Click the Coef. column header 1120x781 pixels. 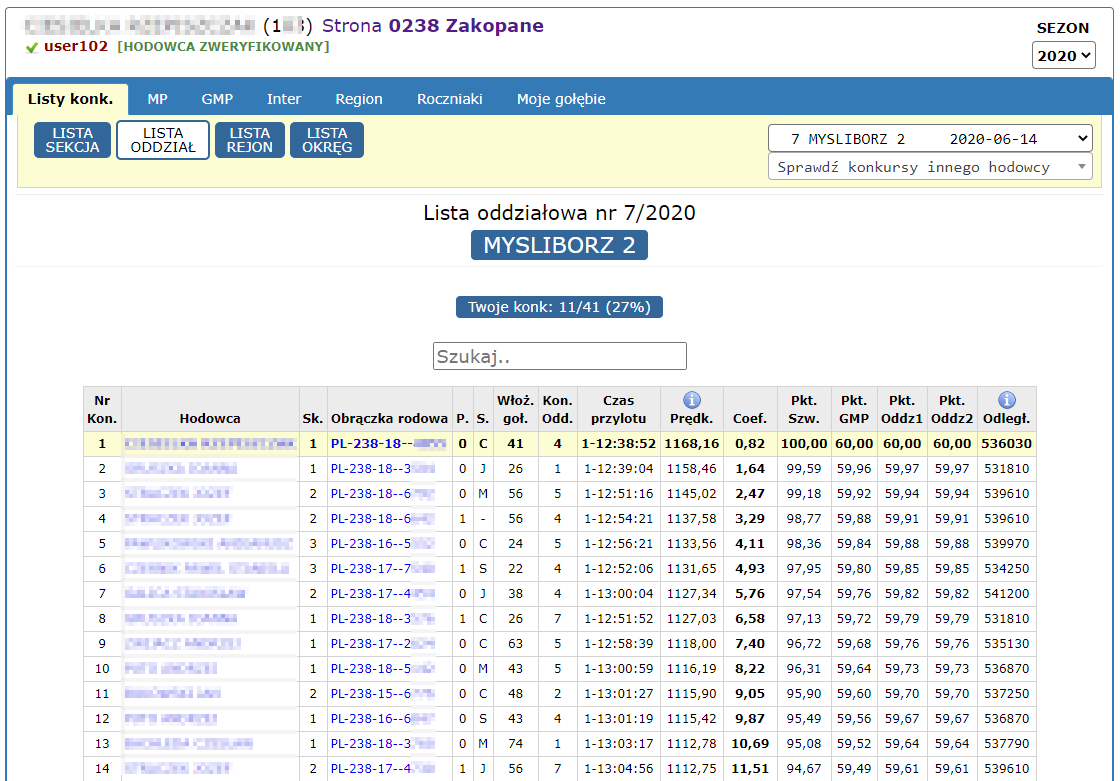coord(750,418)
